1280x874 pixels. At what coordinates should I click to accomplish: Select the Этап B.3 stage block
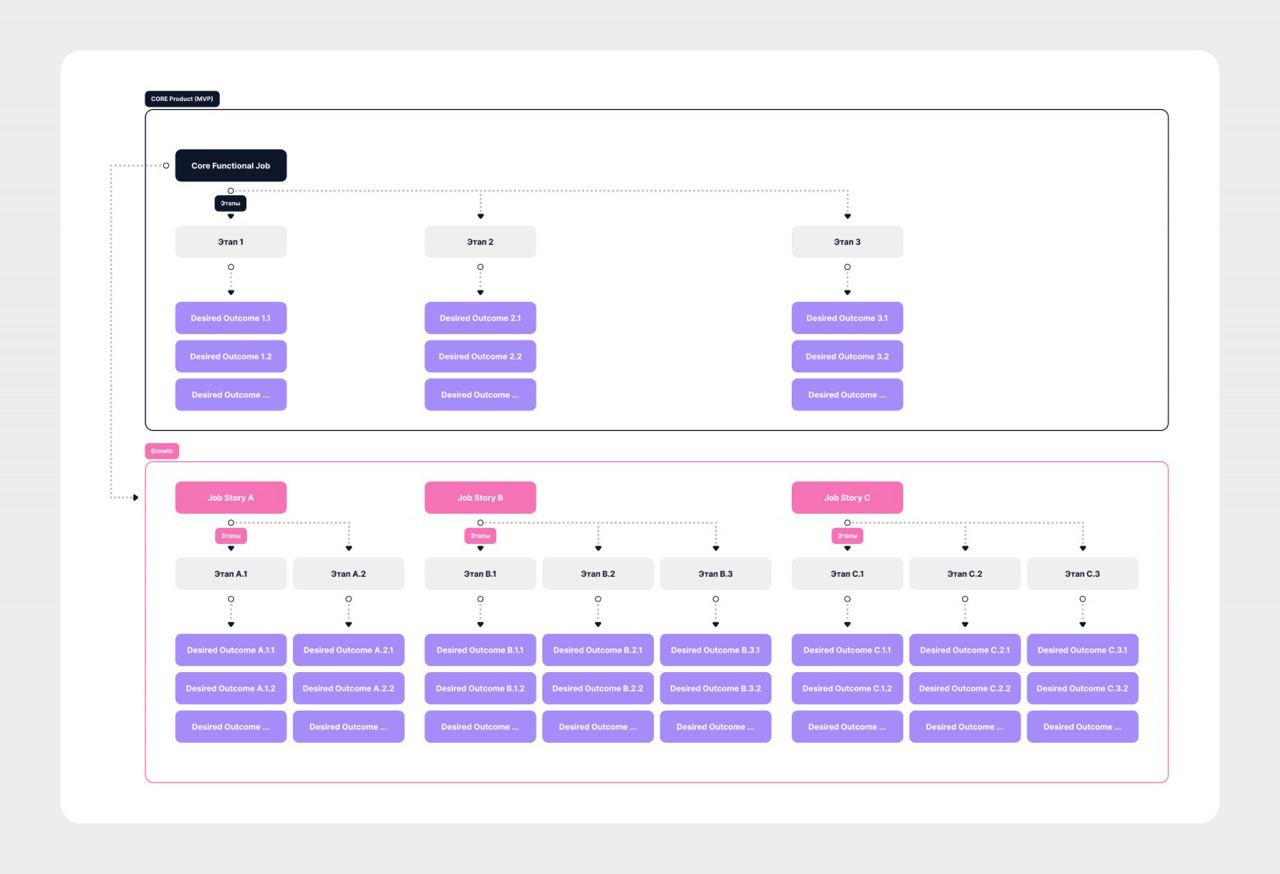click(715, 574)
